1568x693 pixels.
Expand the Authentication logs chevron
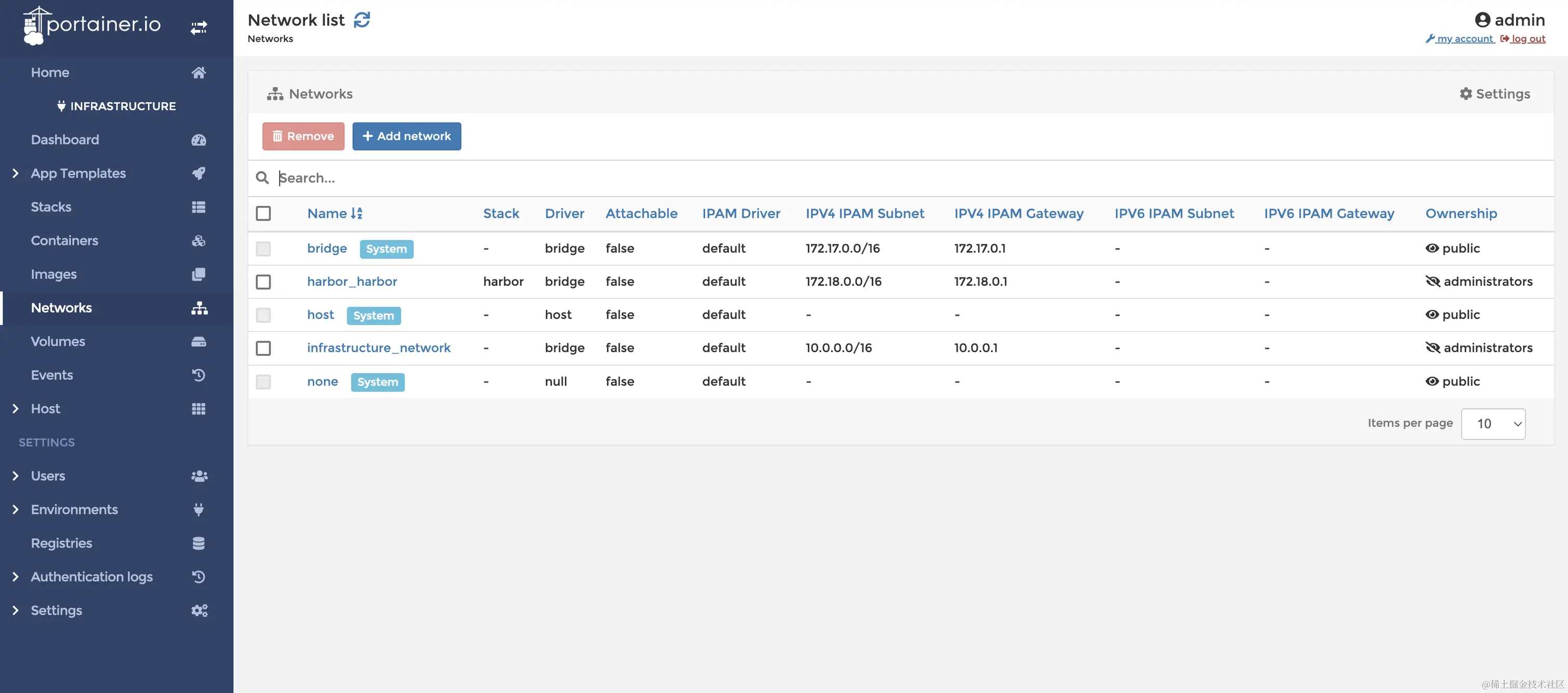(15, 577)
